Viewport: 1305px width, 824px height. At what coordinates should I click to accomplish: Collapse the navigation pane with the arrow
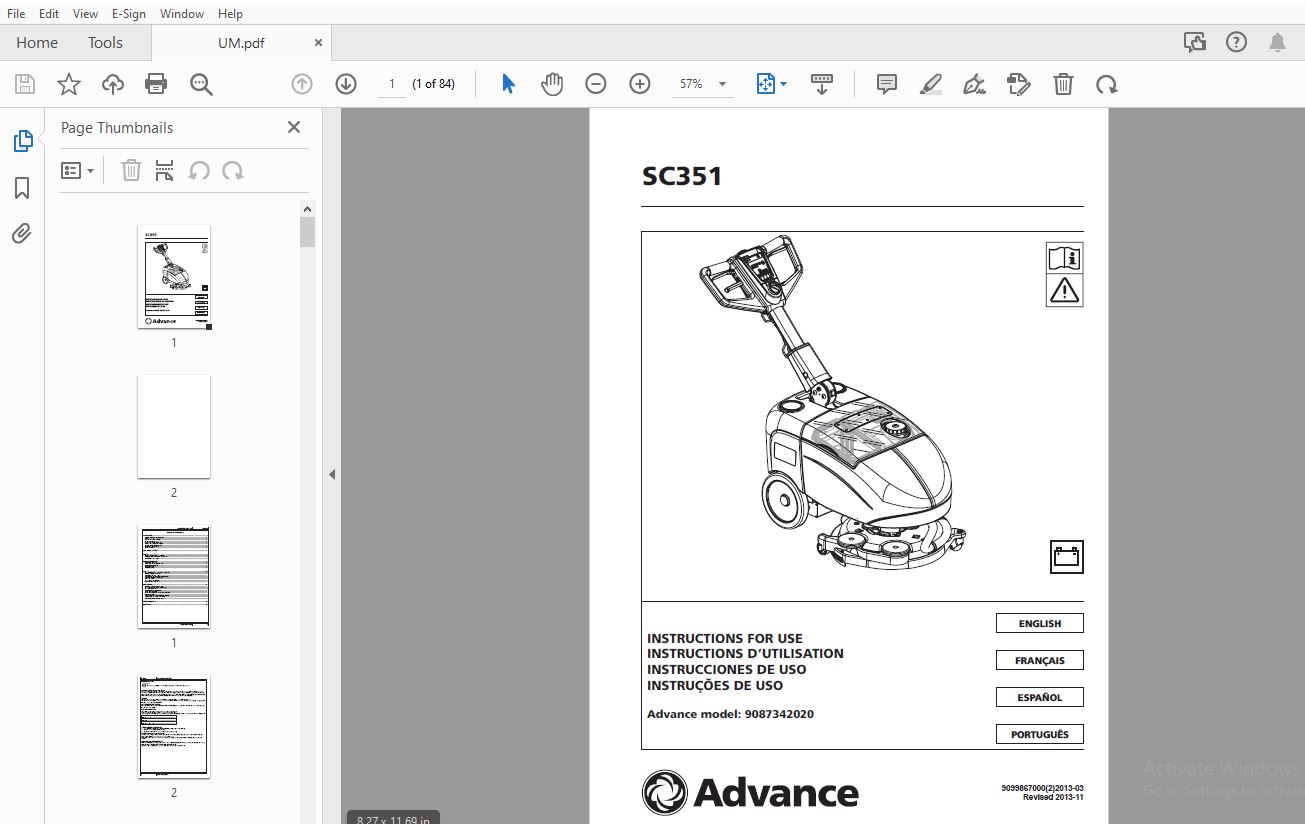coord(332,474)
